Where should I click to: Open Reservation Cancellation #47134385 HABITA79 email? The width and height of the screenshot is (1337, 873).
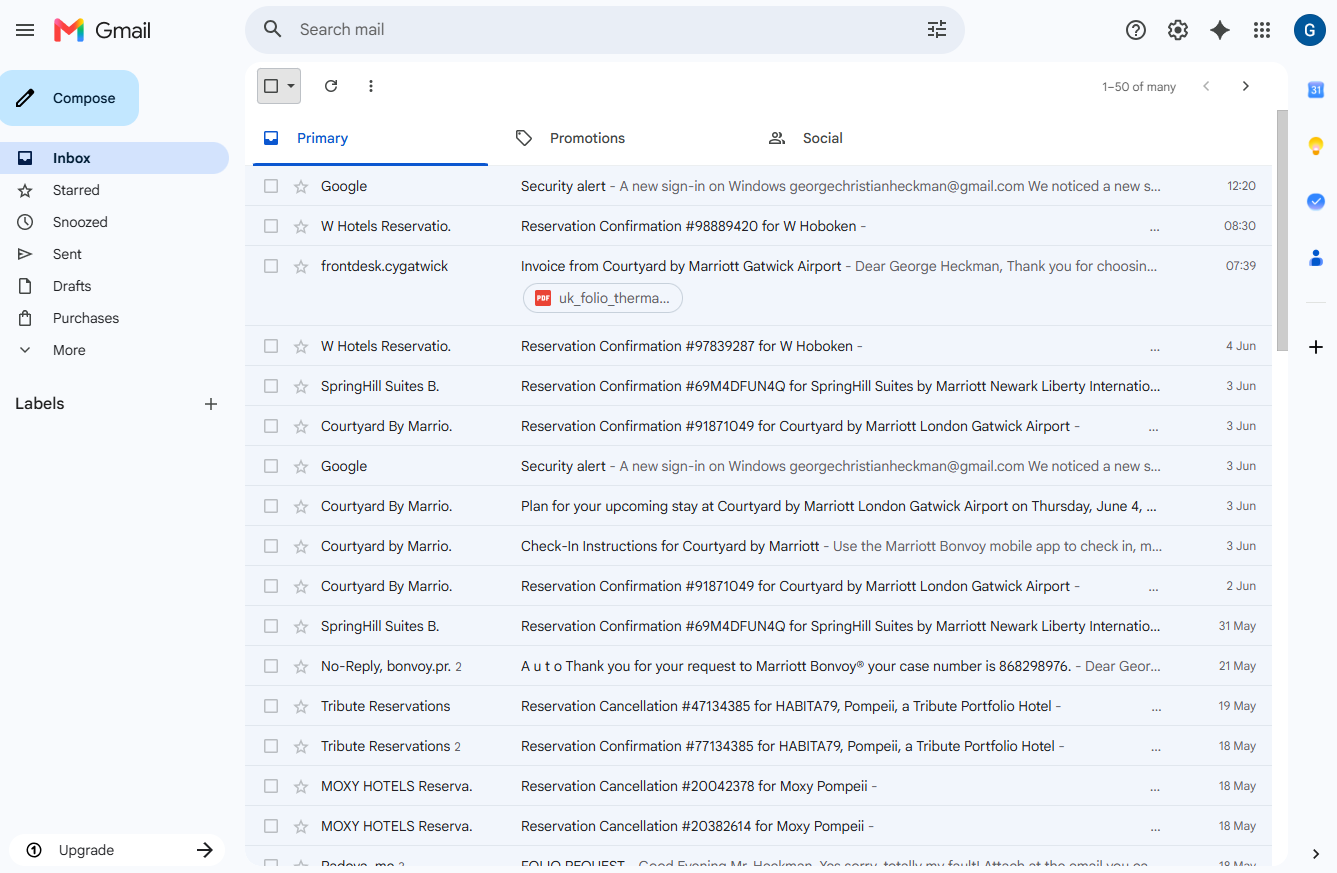758,706
